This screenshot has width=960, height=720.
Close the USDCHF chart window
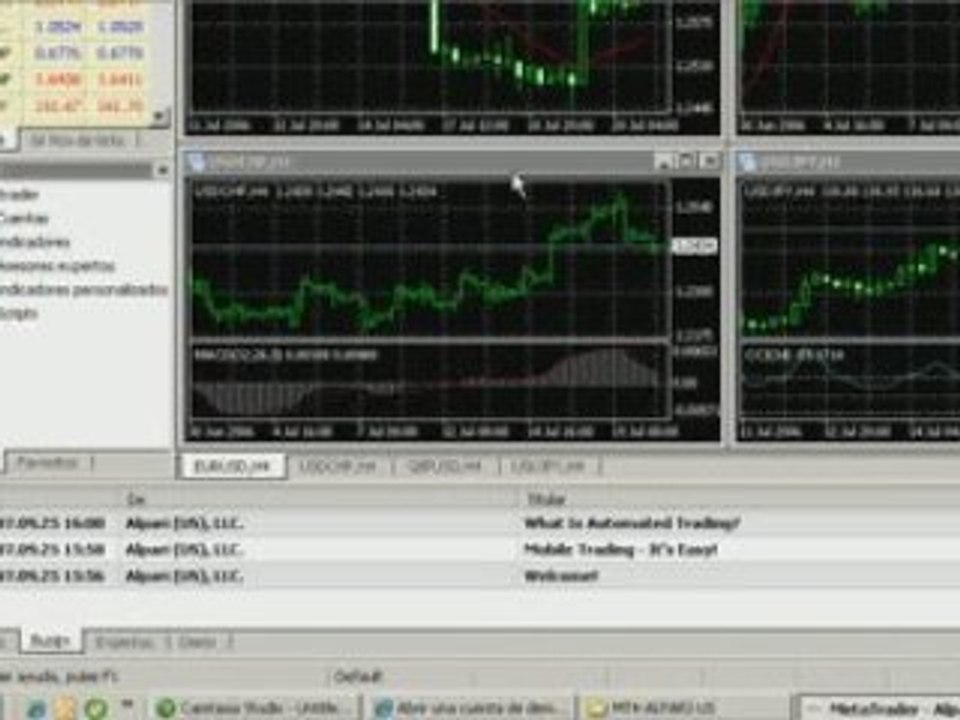click(x=709, y=162)
